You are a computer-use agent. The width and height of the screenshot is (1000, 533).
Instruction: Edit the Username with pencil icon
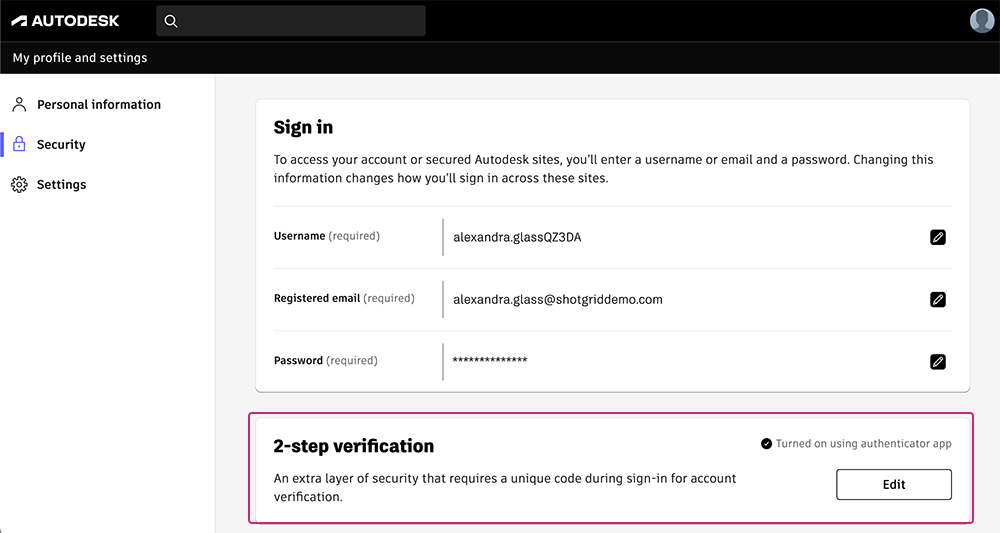[x=937, y=237]
